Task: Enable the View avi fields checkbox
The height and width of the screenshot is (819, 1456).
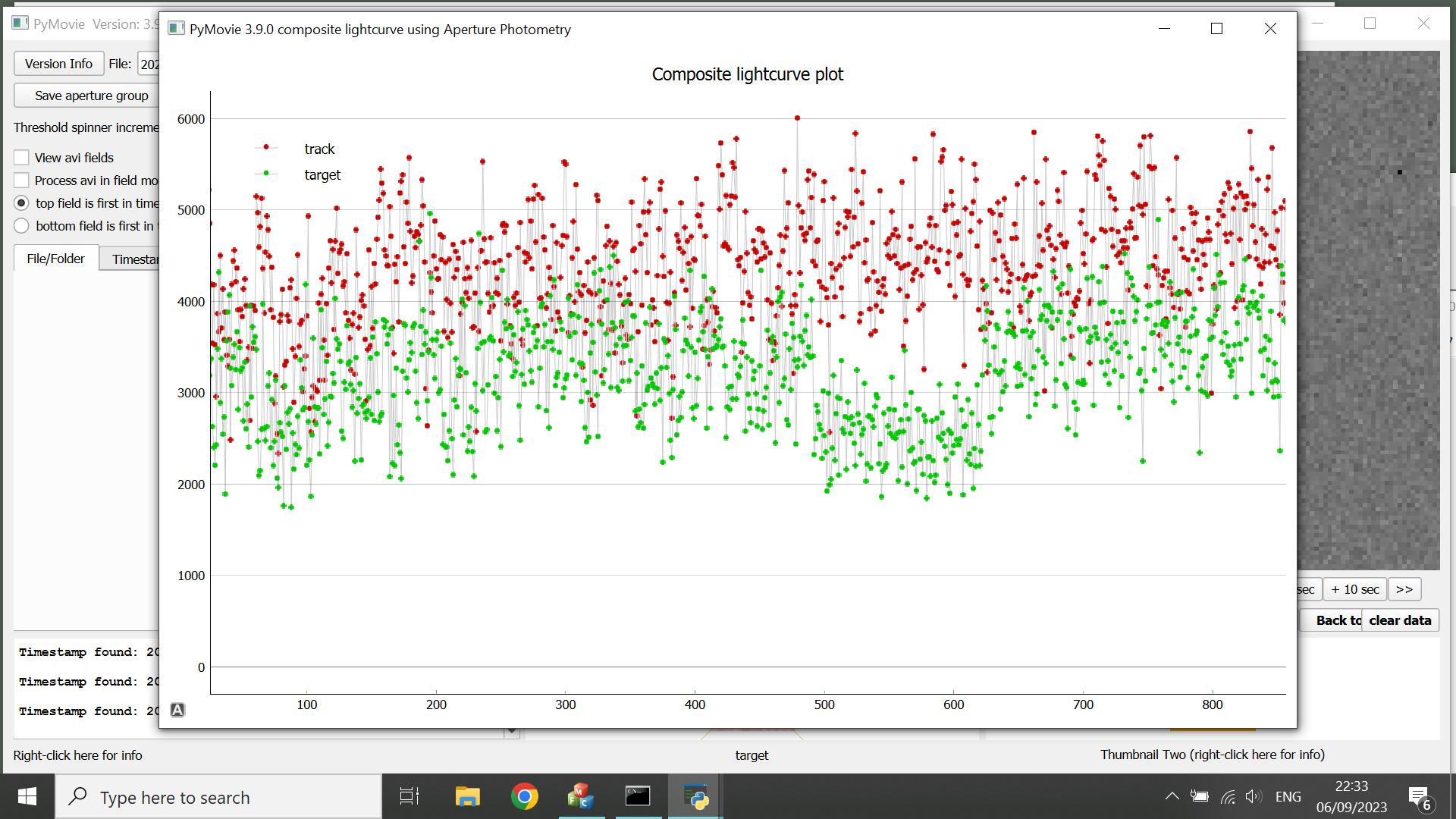Action: coord(21,158)
